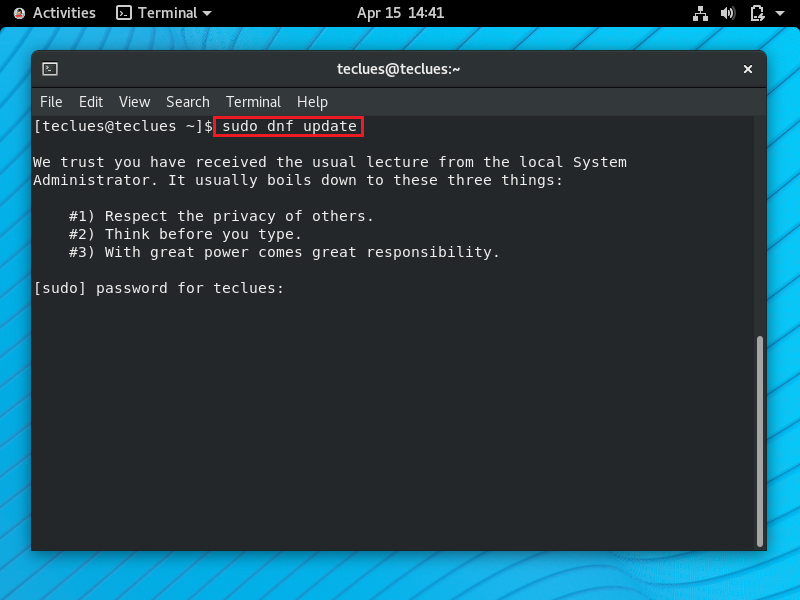Viewport: 800px width, 600px height.
Task: Click the Activities button
Action: point(62,13)
